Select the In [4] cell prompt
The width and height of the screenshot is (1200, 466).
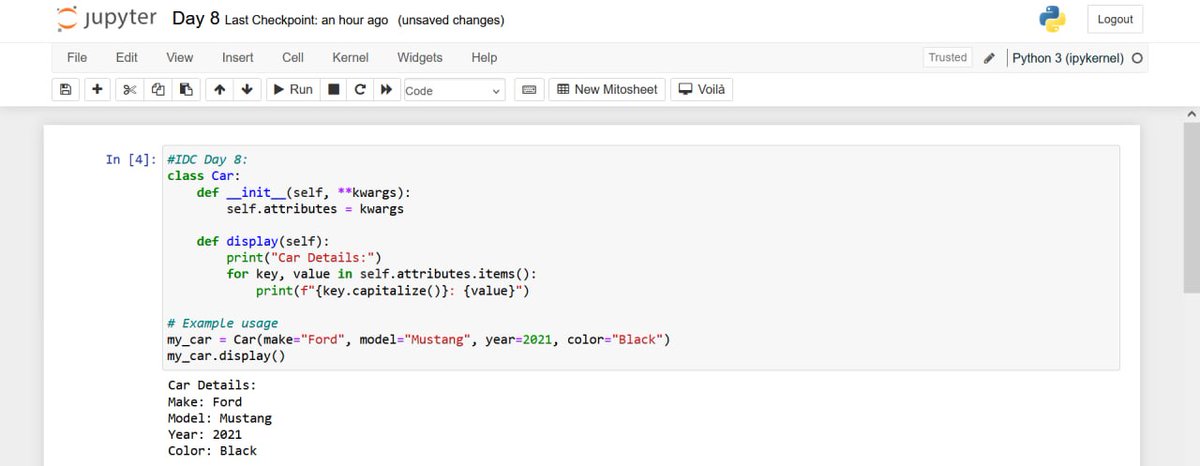[x=131, y=159]
